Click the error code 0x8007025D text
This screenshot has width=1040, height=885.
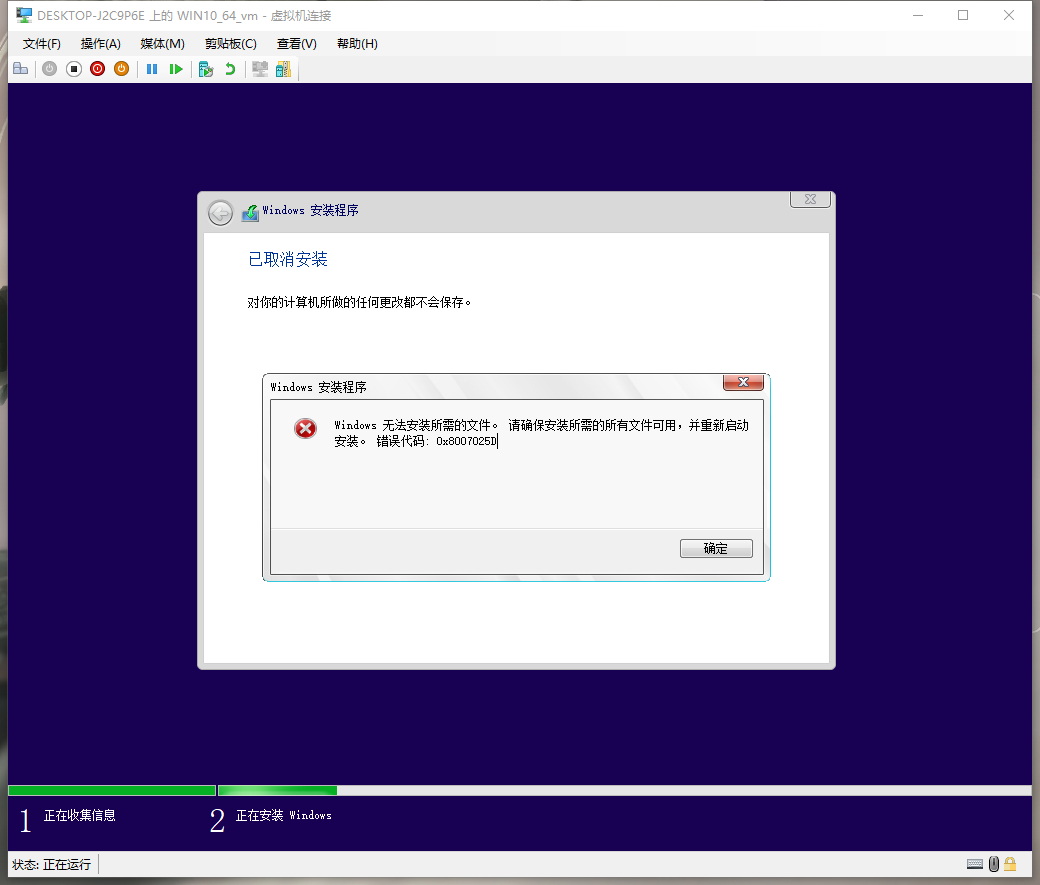(x=466, y=441)
